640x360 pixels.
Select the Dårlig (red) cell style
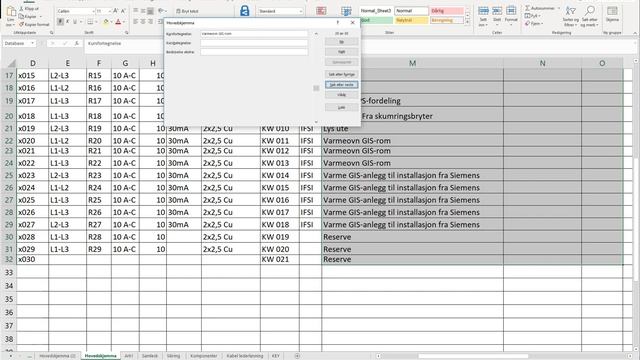pos(447,11)
